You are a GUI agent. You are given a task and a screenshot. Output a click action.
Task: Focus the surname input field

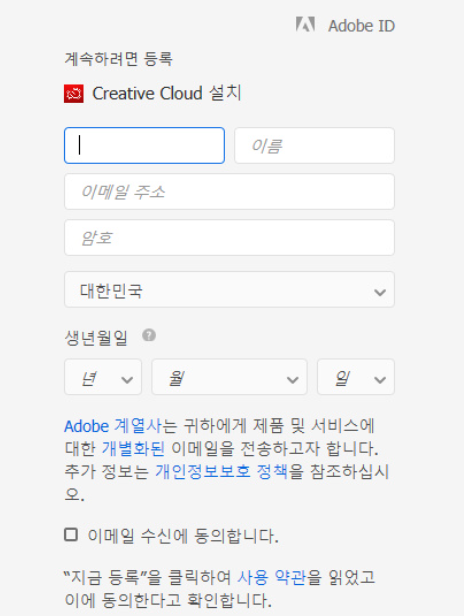144,145
